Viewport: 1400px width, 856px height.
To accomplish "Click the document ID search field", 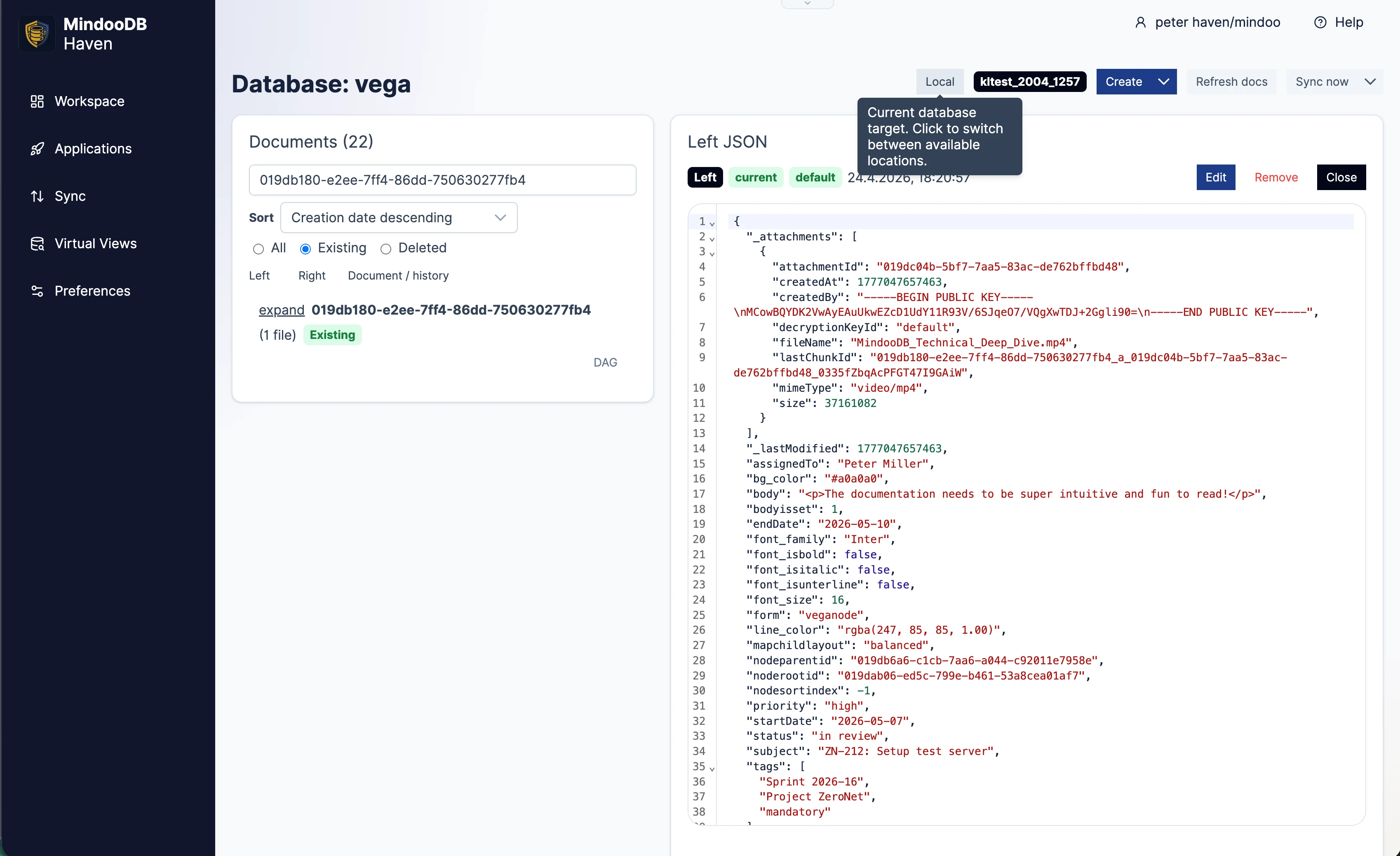I will (x=443, y=180).
